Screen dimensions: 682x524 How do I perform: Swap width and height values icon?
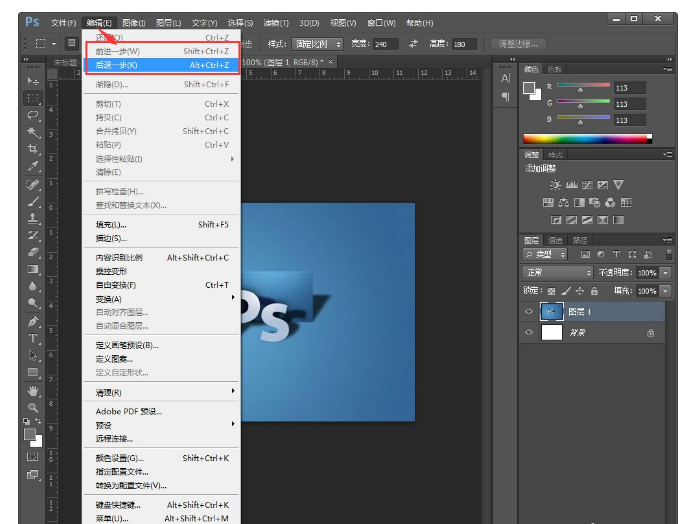(413, 44)
